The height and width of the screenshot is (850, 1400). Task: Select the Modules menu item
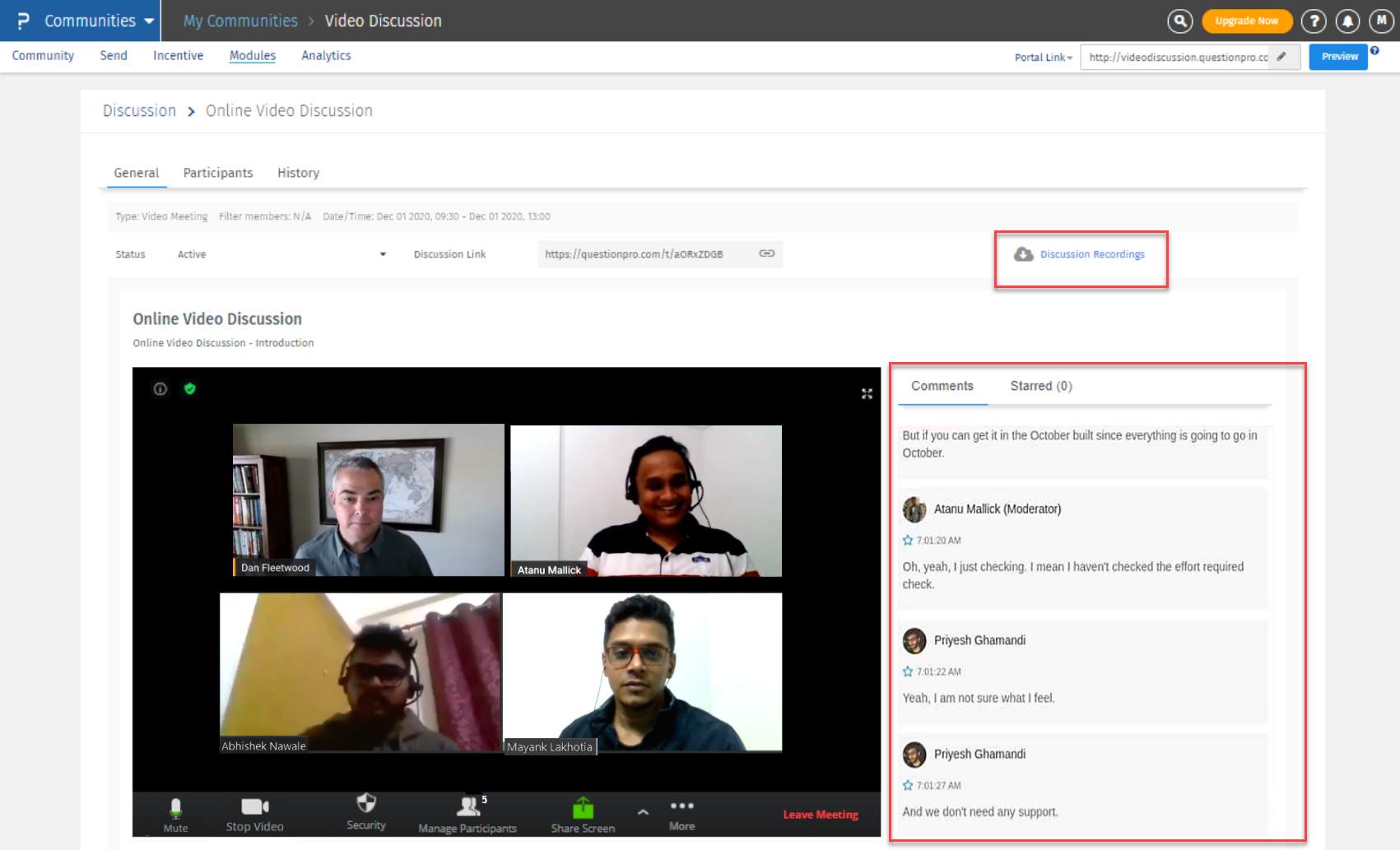point(253,55)
